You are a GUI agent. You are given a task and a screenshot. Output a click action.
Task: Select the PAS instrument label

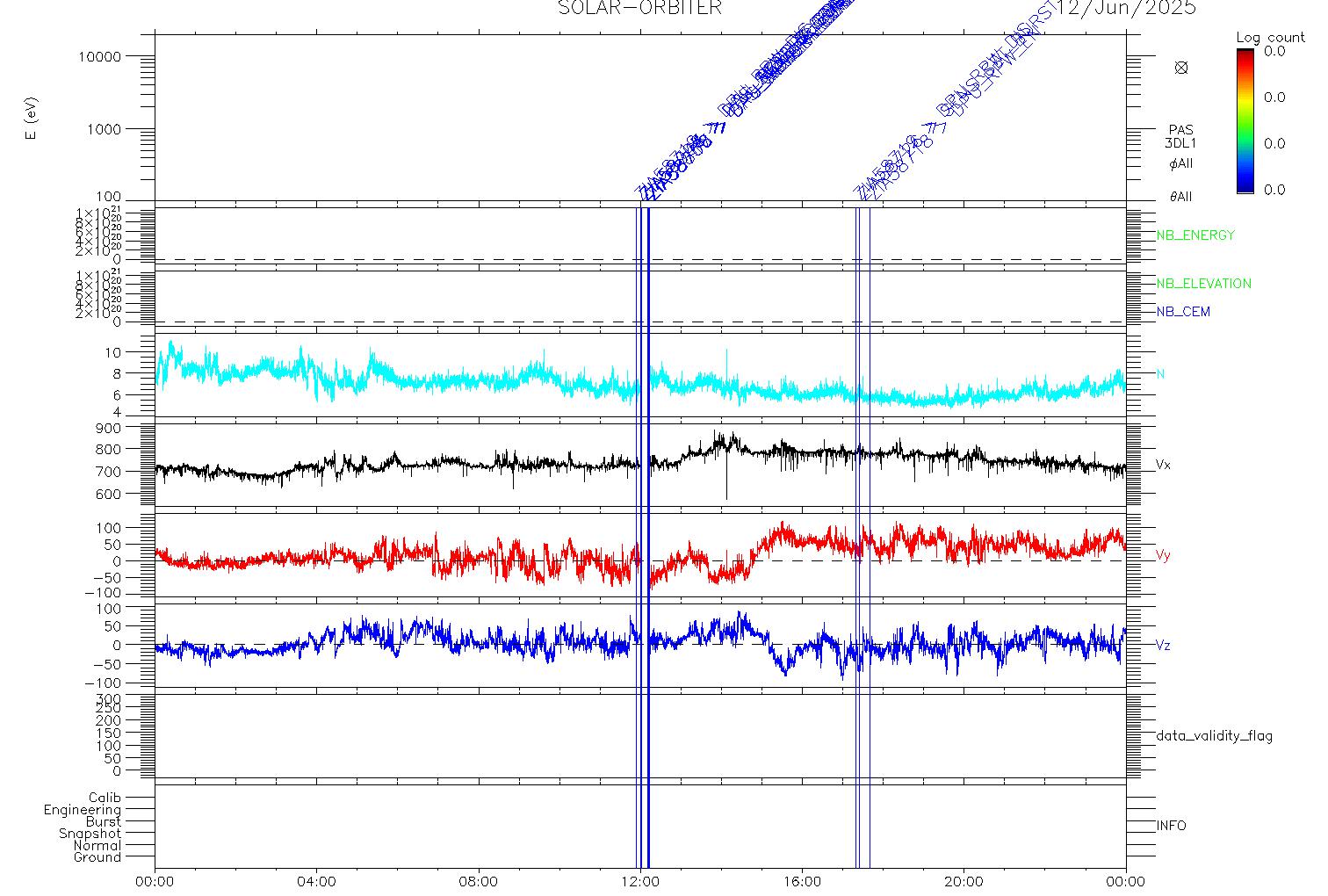tap(1181, 130)
